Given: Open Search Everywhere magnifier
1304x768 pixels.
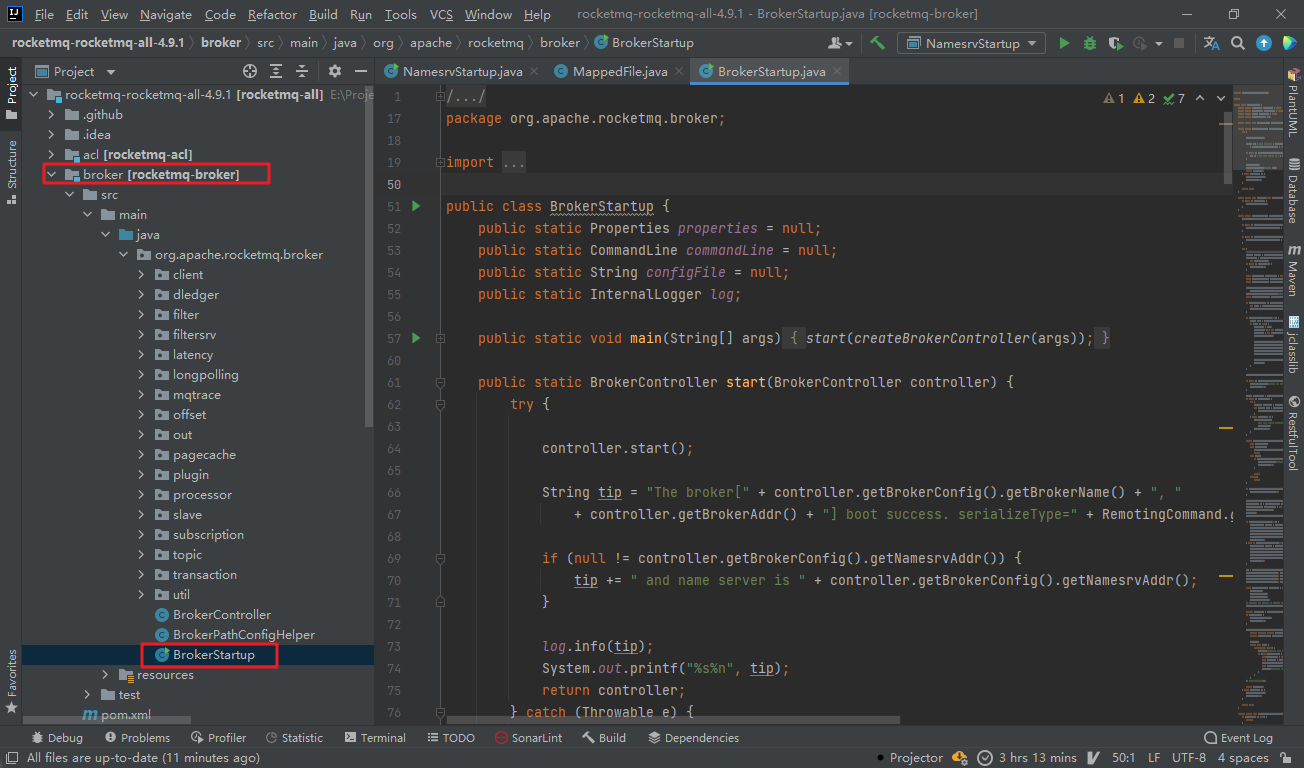Looking at the screenshot, I should coord(1238,43).
